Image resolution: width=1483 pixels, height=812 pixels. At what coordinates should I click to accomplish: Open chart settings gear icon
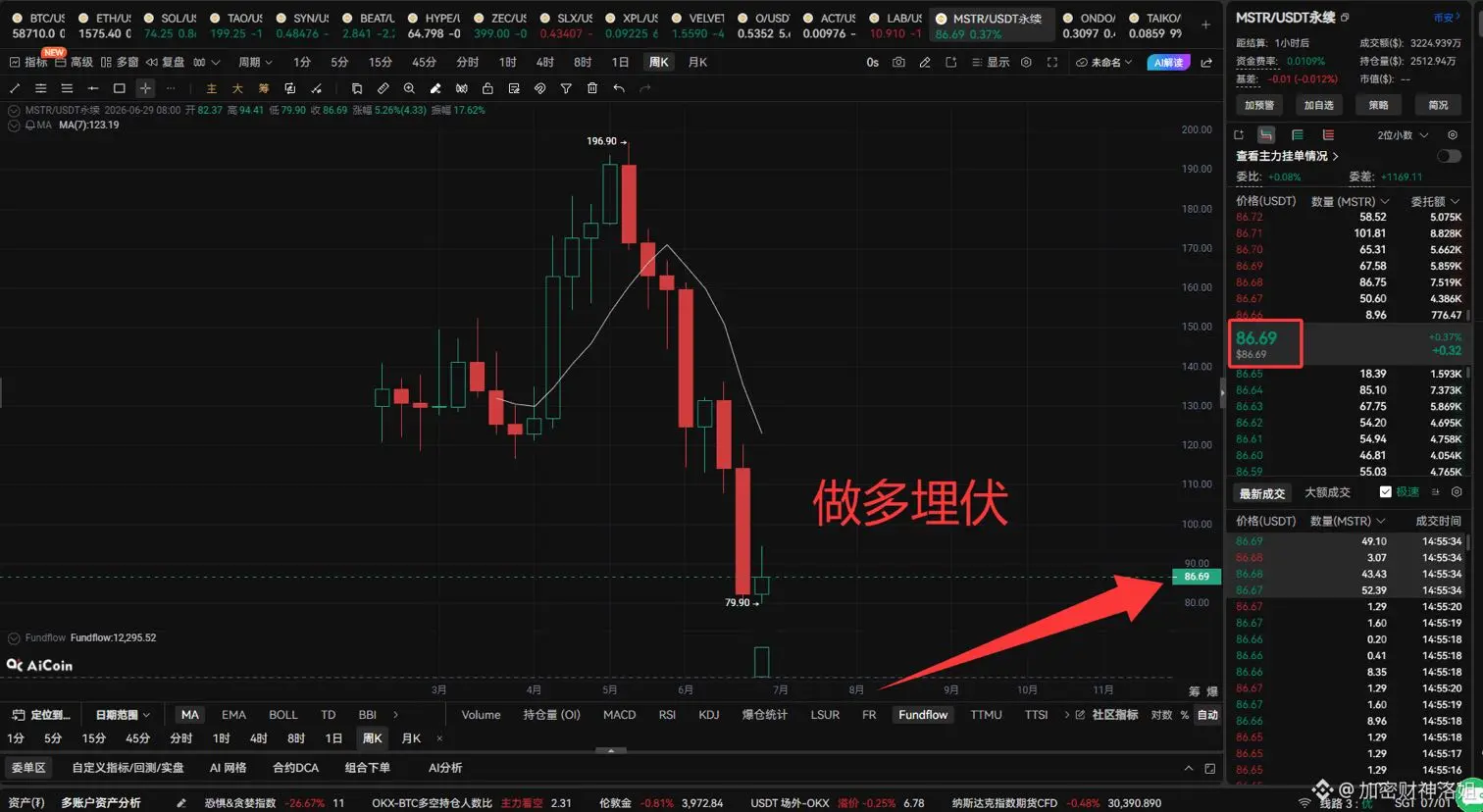pos(1026,62)
